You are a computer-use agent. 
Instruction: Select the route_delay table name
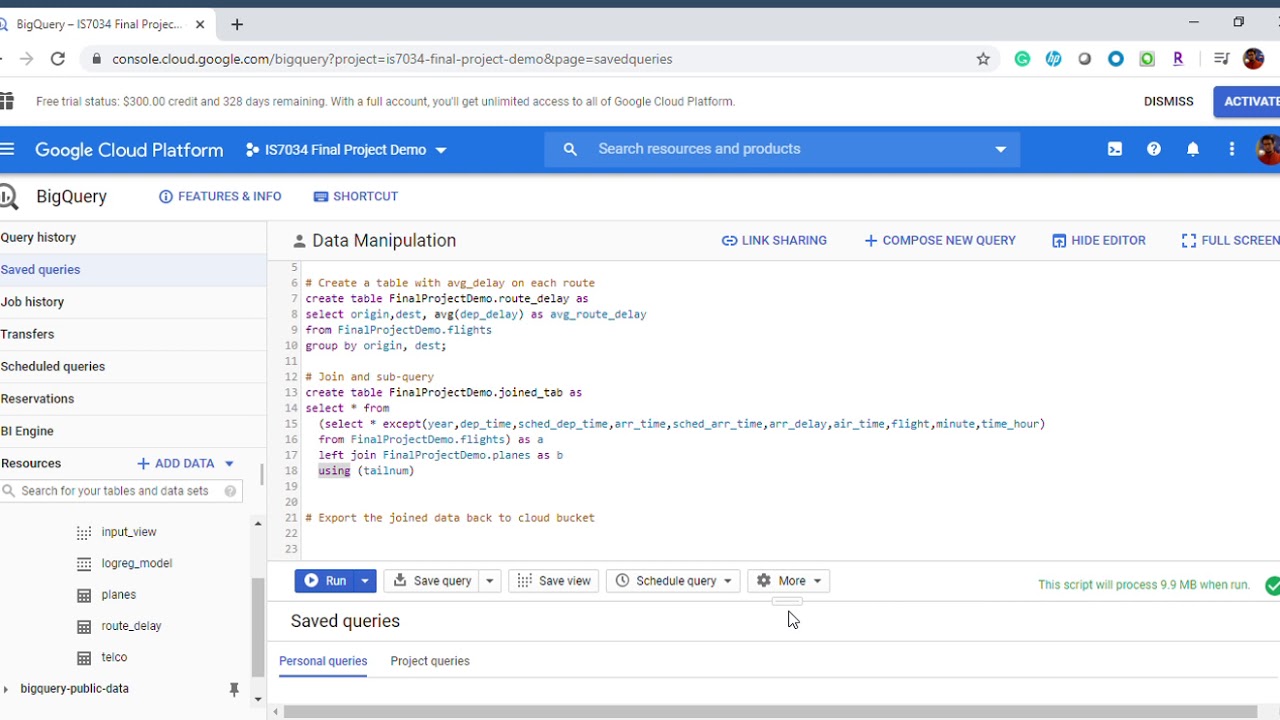(131, 626)
